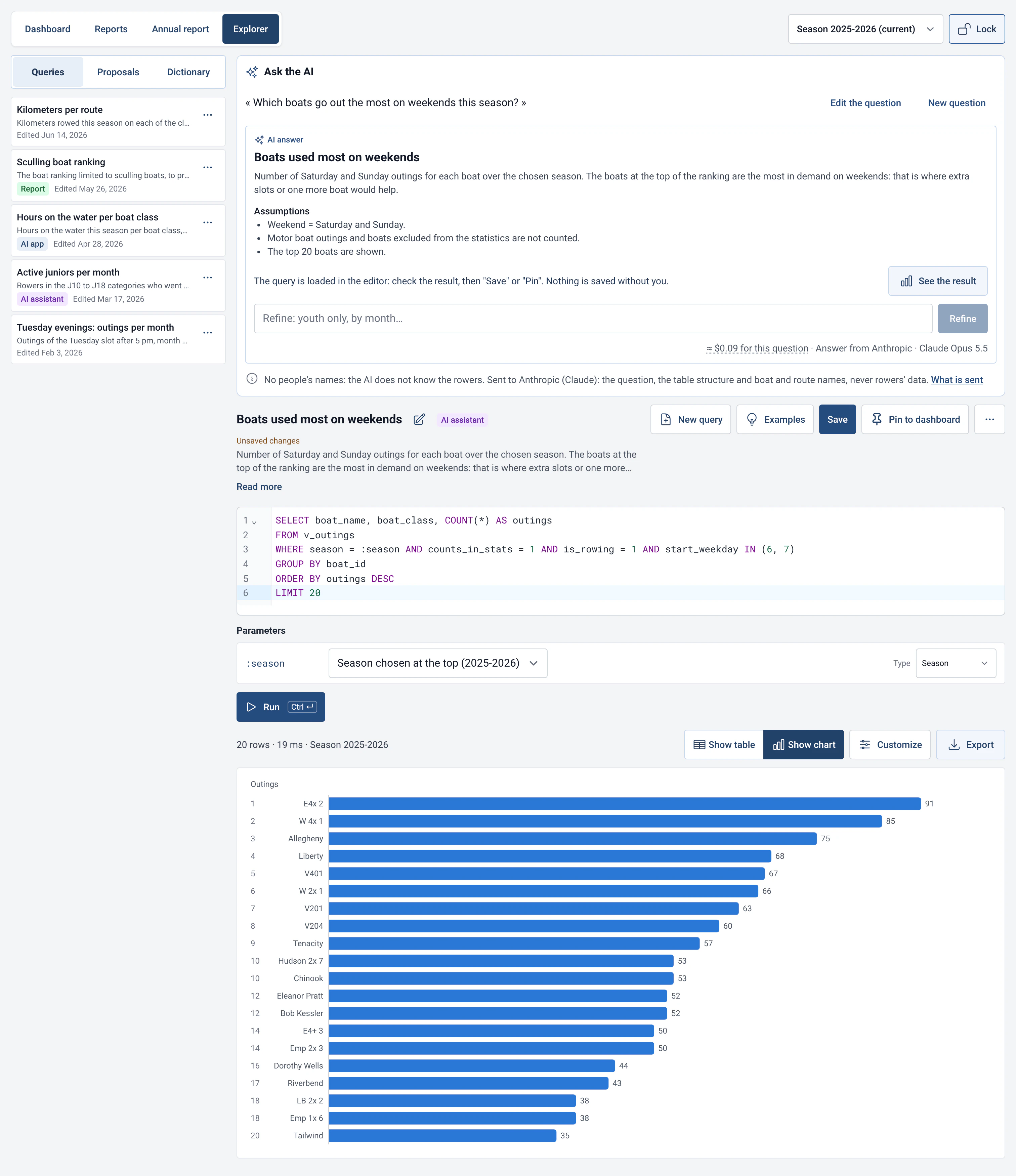Click the New question link

click(x=957, y=103)
